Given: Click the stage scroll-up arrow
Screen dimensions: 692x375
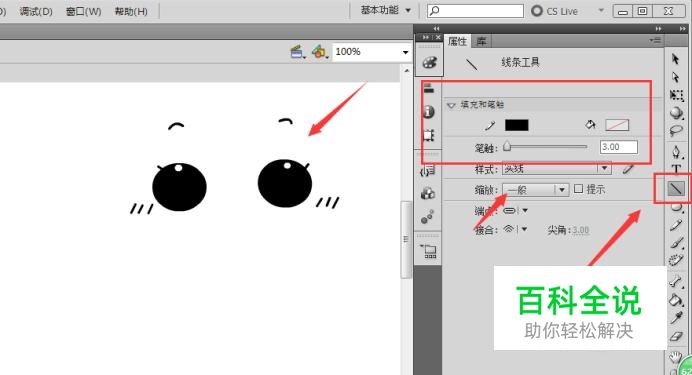Looking at the screenshot, I should 406,71.
